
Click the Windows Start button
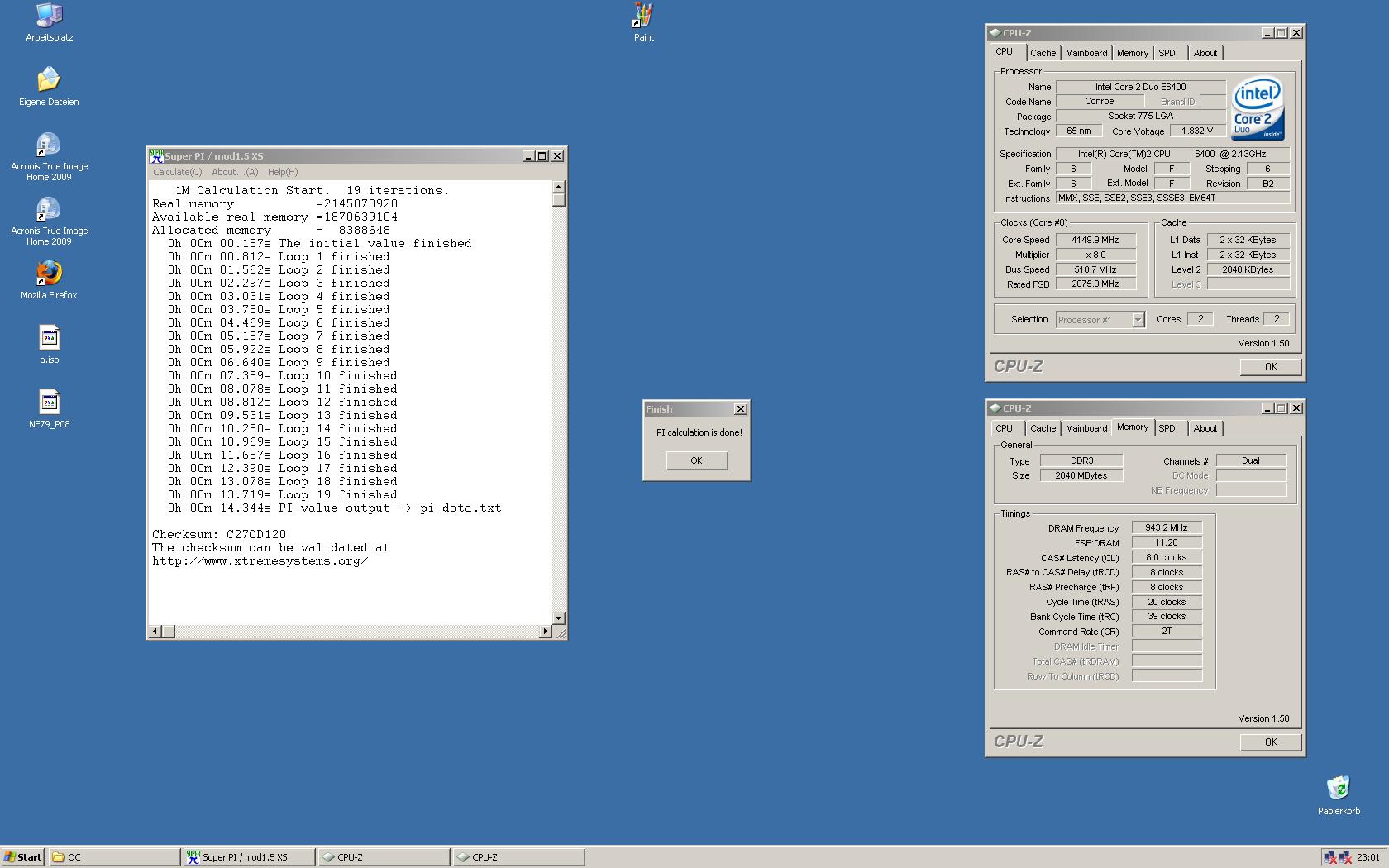(x=22, y=857)
